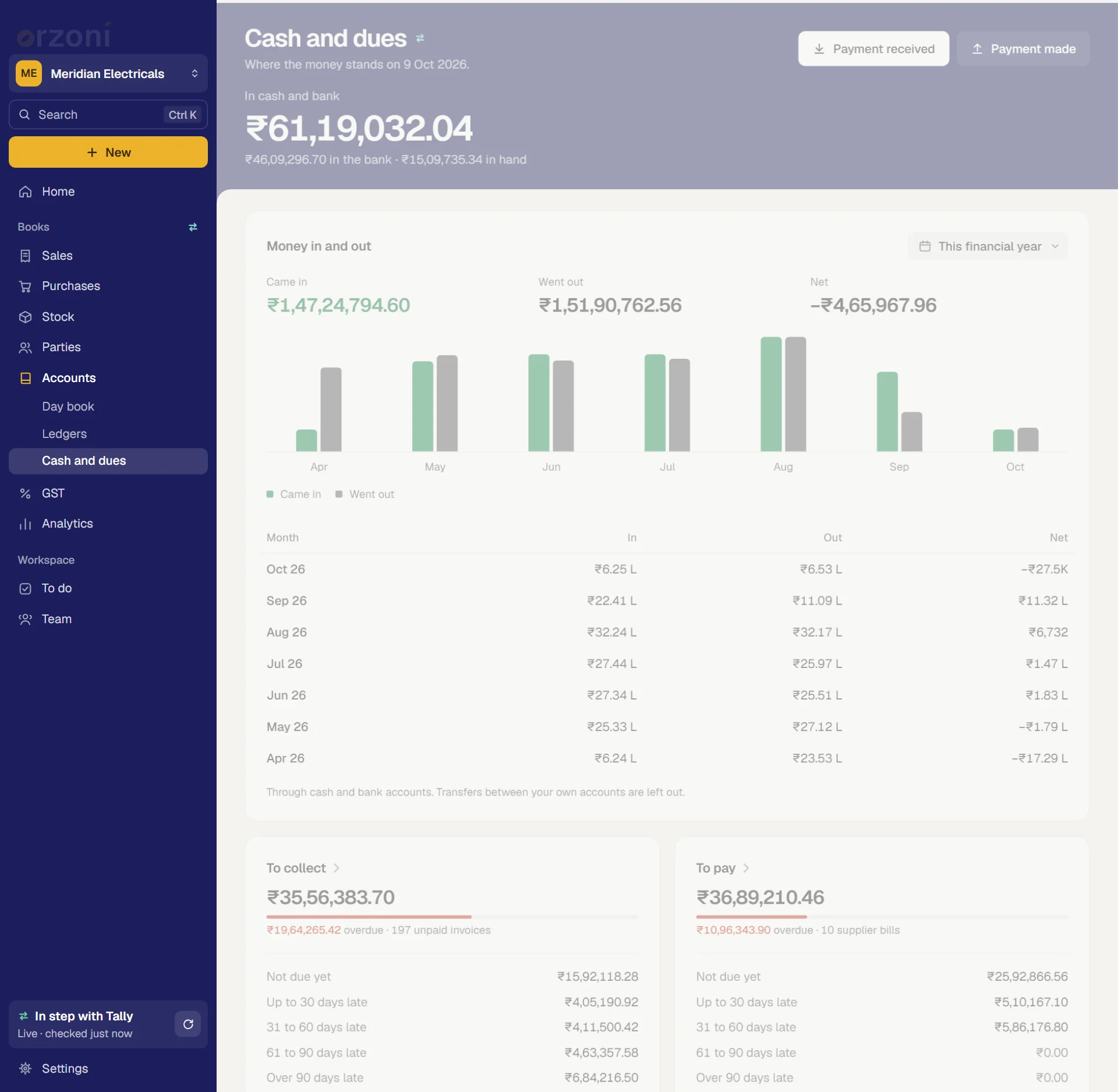1118x1092 pixels.
Task: Open the Meridian Electricals company switcher
Action: point(108,73)
